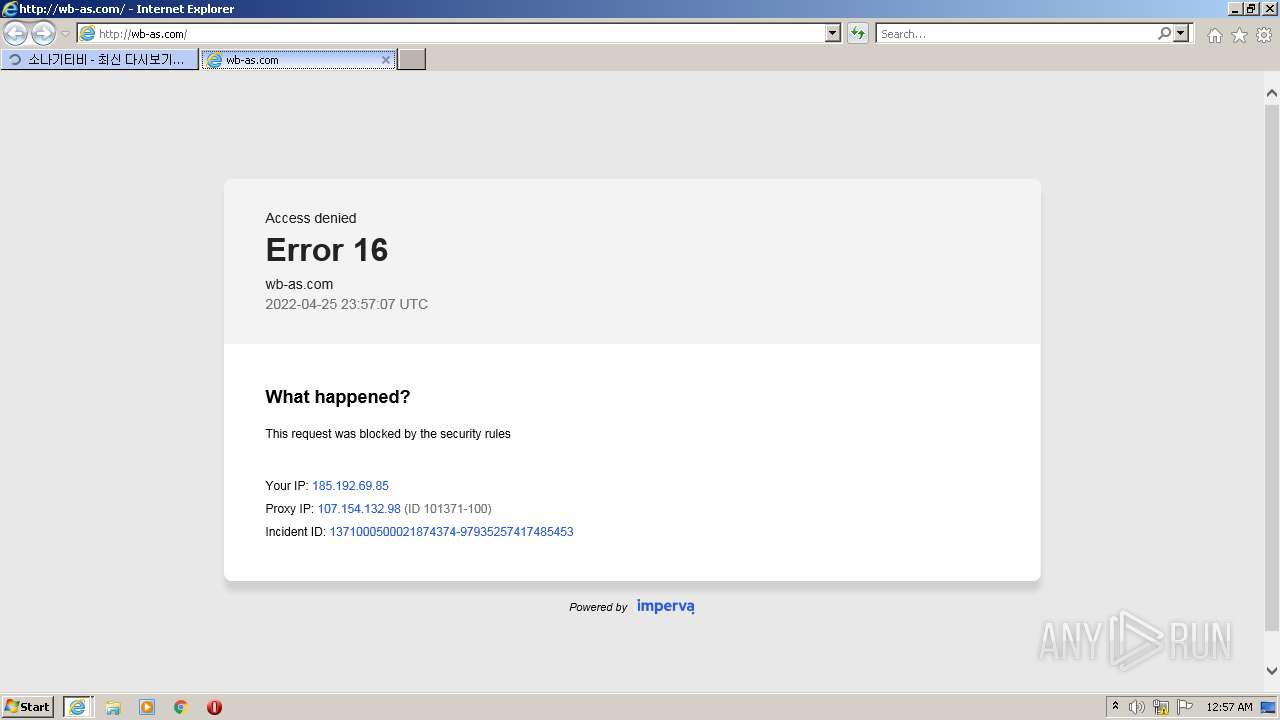1280x720 pixels.
Task: Click the magnifier search icon
Action: point(1164,33)
